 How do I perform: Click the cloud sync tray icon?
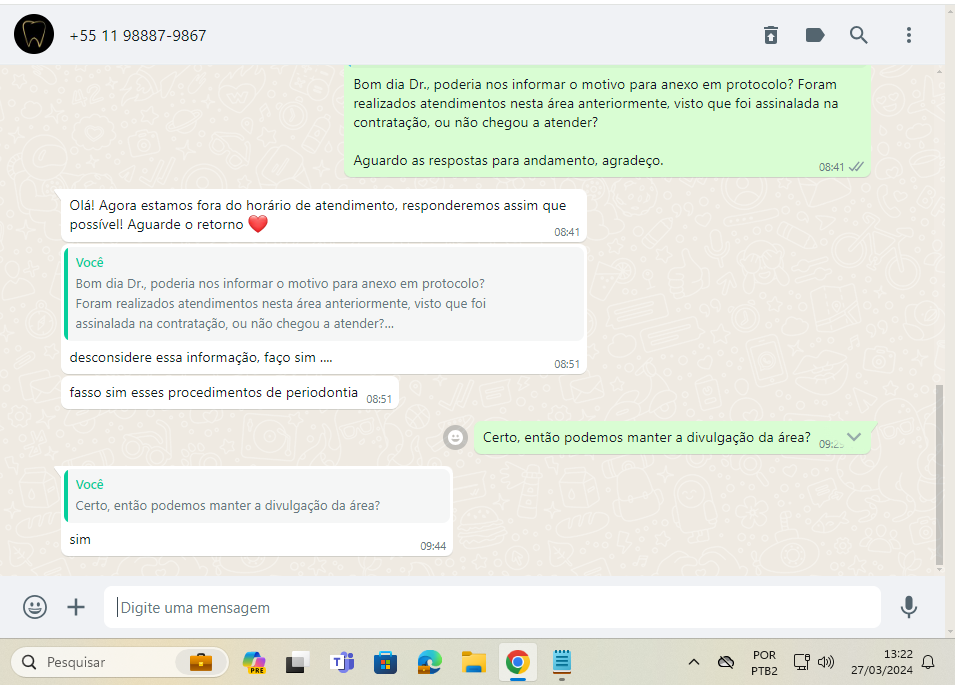point(725,662)
